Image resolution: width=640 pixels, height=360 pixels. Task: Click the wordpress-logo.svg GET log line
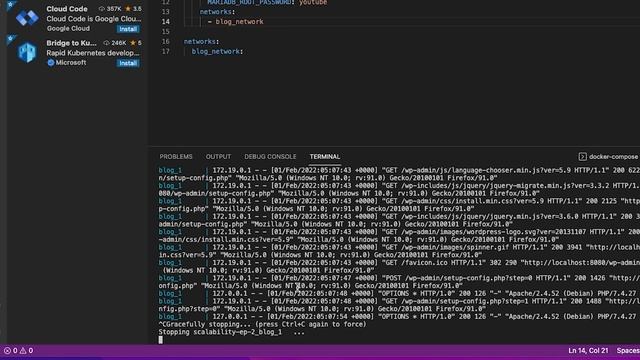399,232
